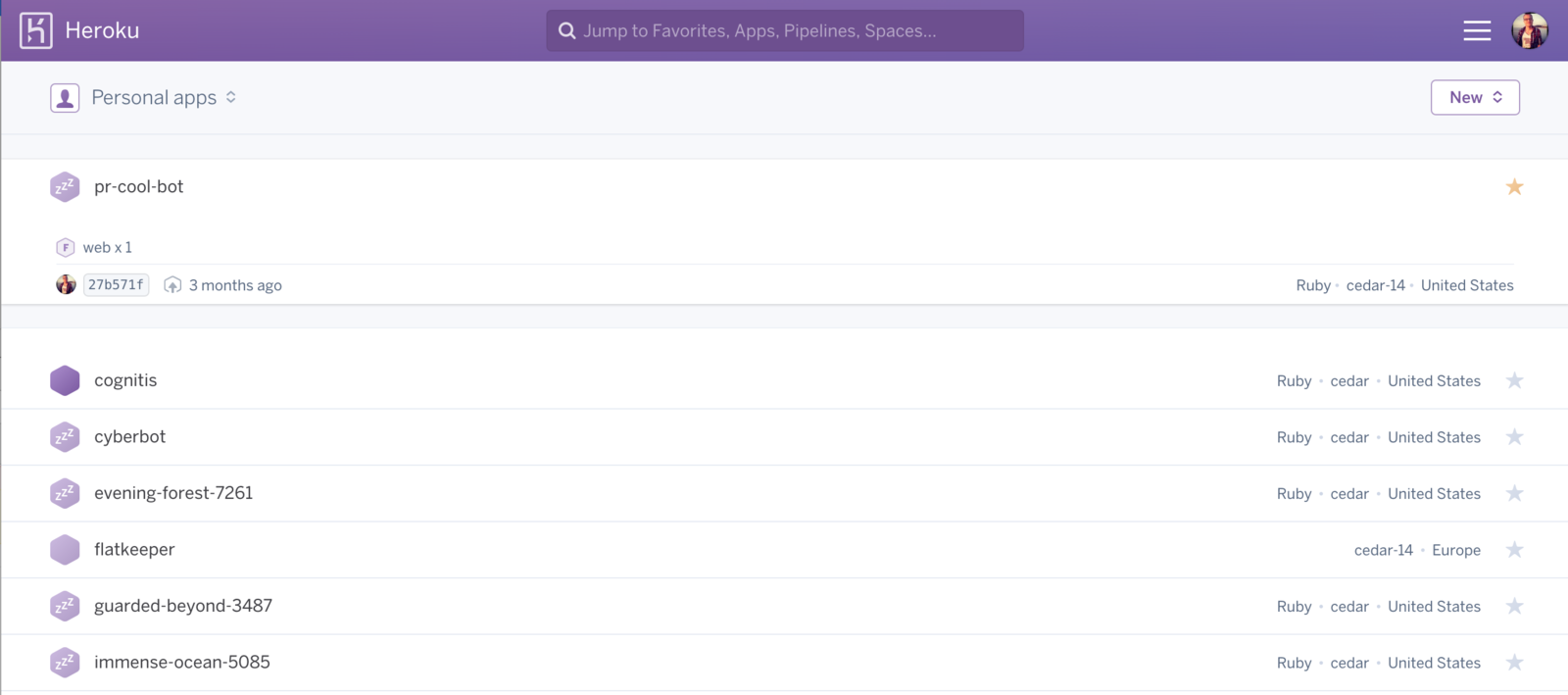Click the cedar-14 stack label for pr-cool-bot

1375,285
